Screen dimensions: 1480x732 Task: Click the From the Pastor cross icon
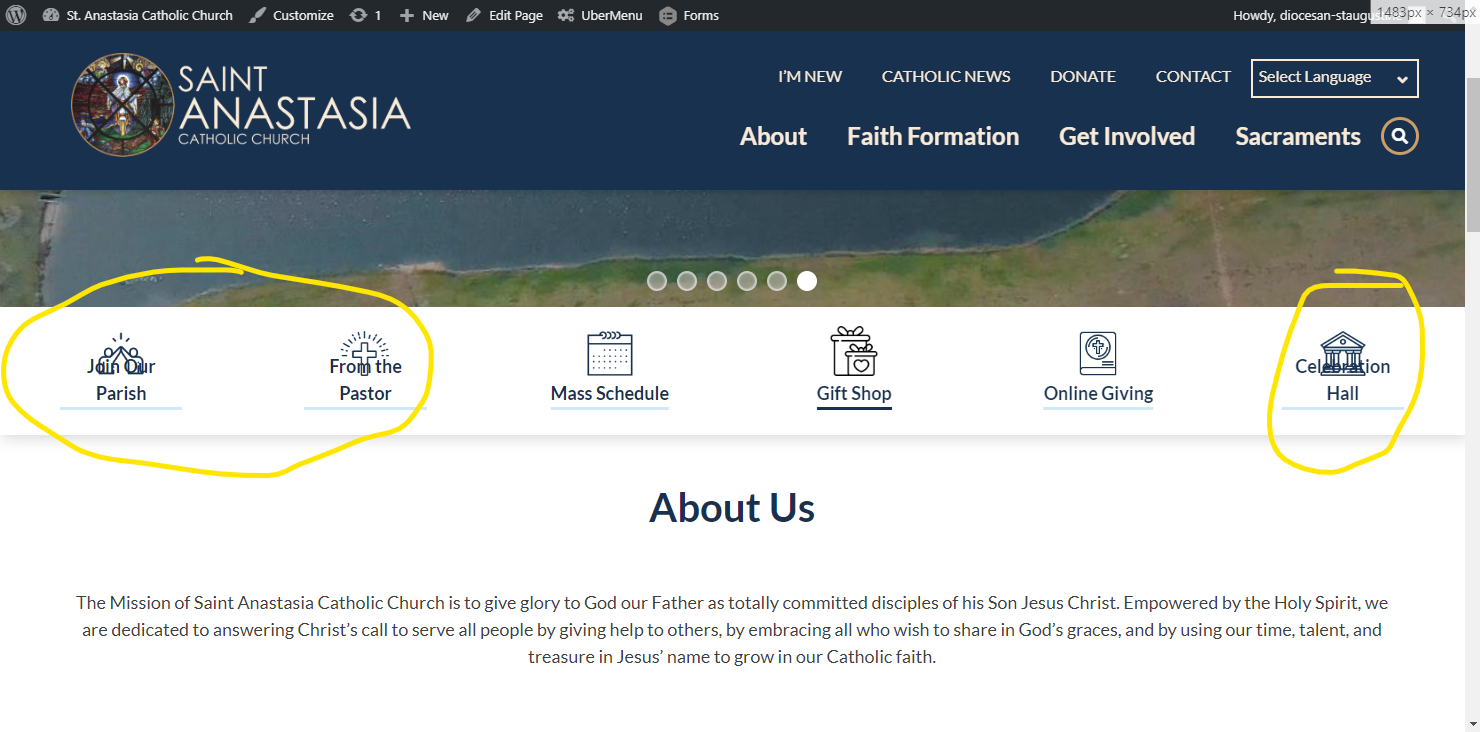click(365, 352)
